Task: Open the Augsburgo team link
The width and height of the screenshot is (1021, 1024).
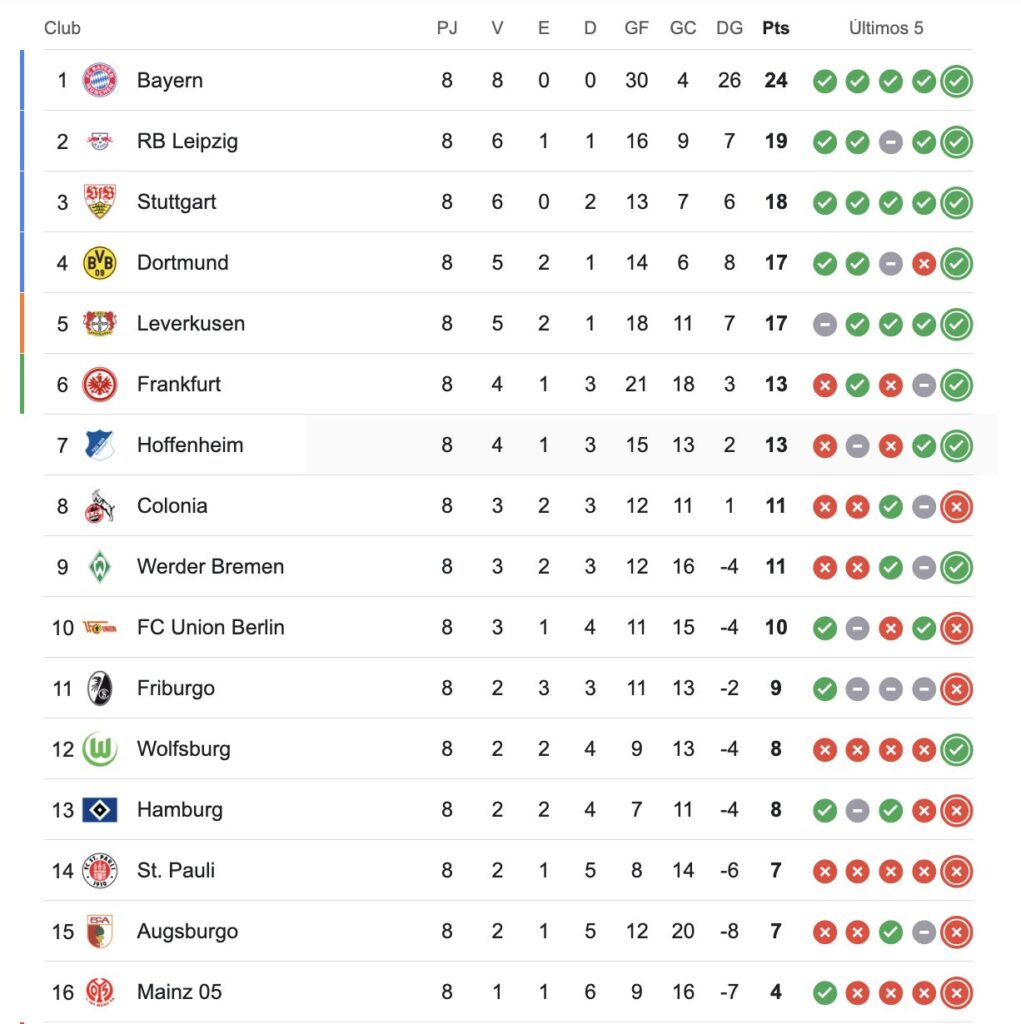Action: (x=187, y=931)
